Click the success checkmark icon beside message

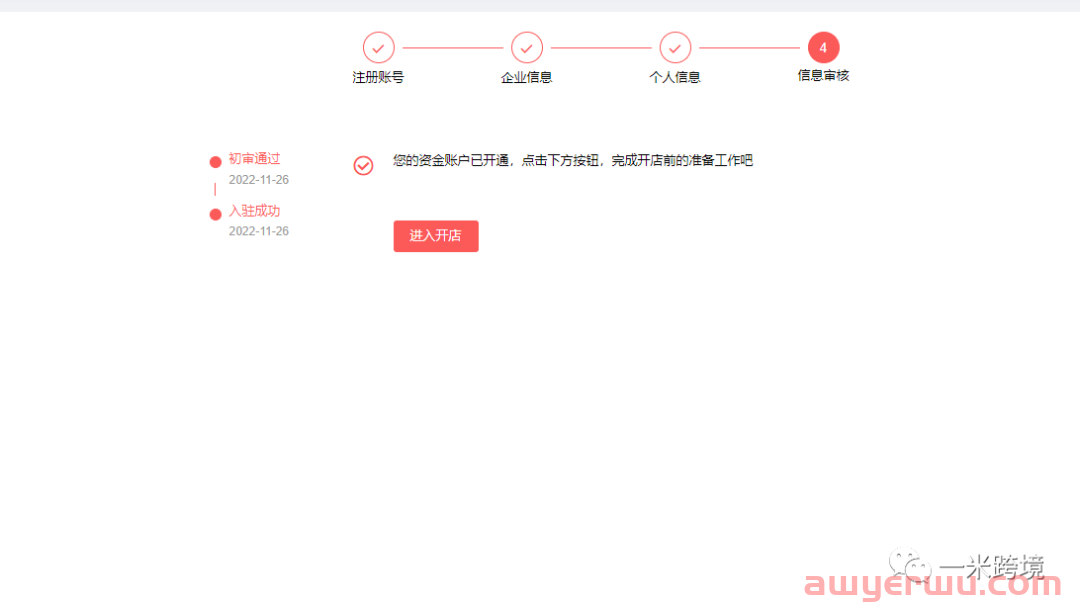[x=363, y=165]
